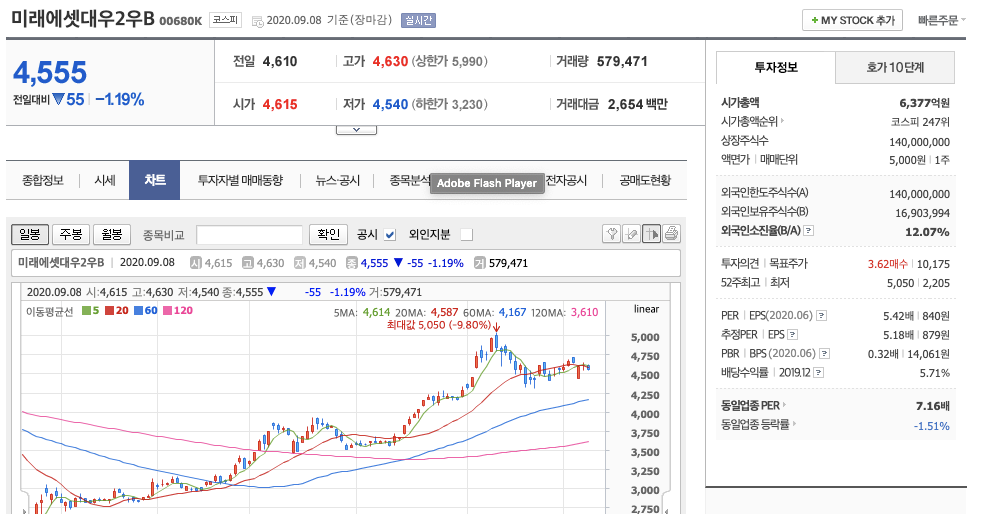
Task: Click the 실시간 badge
Action: click(419, 21)
